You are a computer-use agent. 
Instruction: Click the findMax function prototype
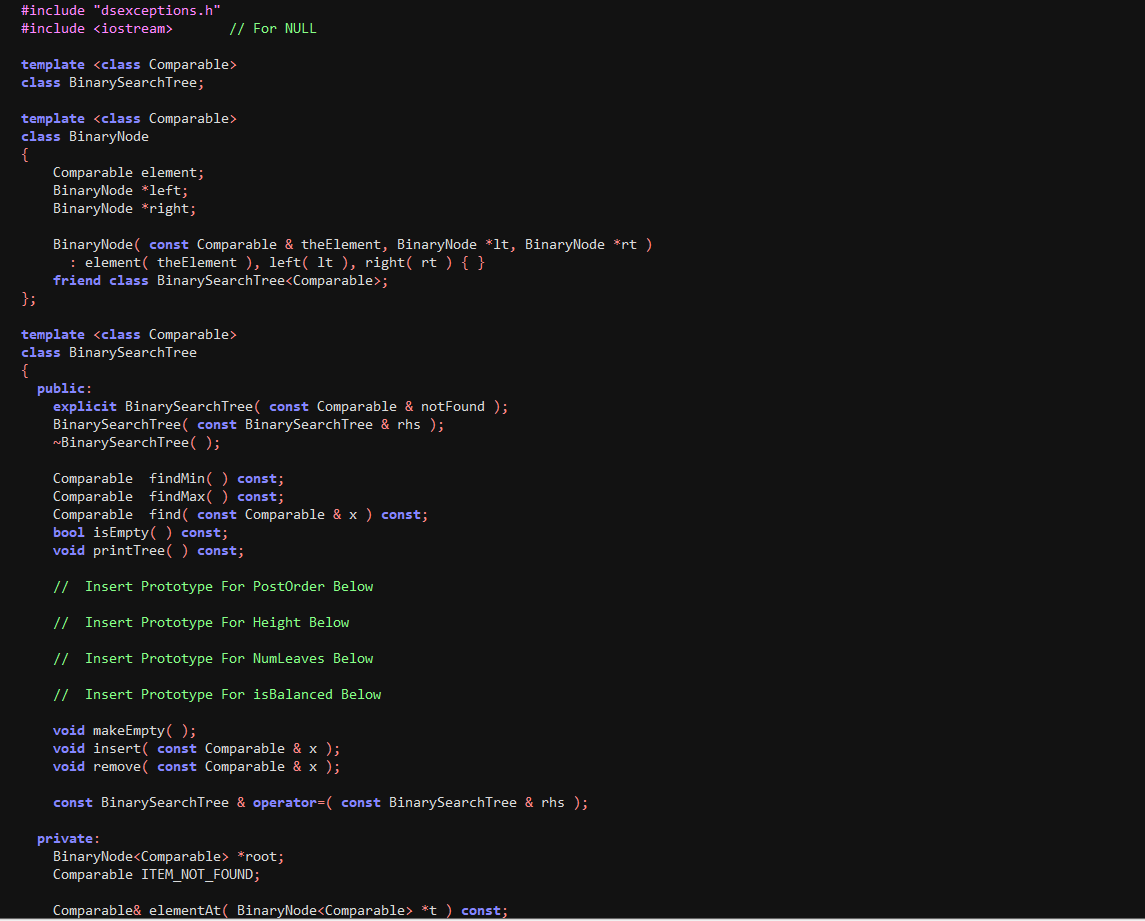pos(166,496)
